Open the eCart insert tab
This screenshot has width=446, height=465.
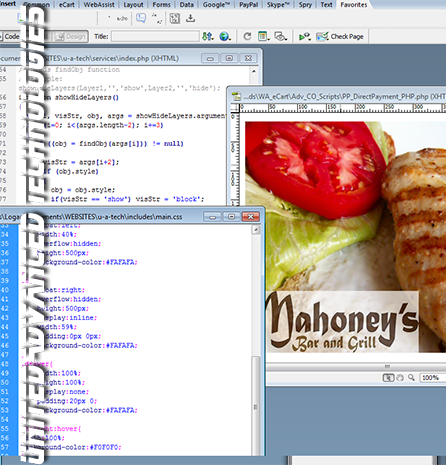coord(67,5)
